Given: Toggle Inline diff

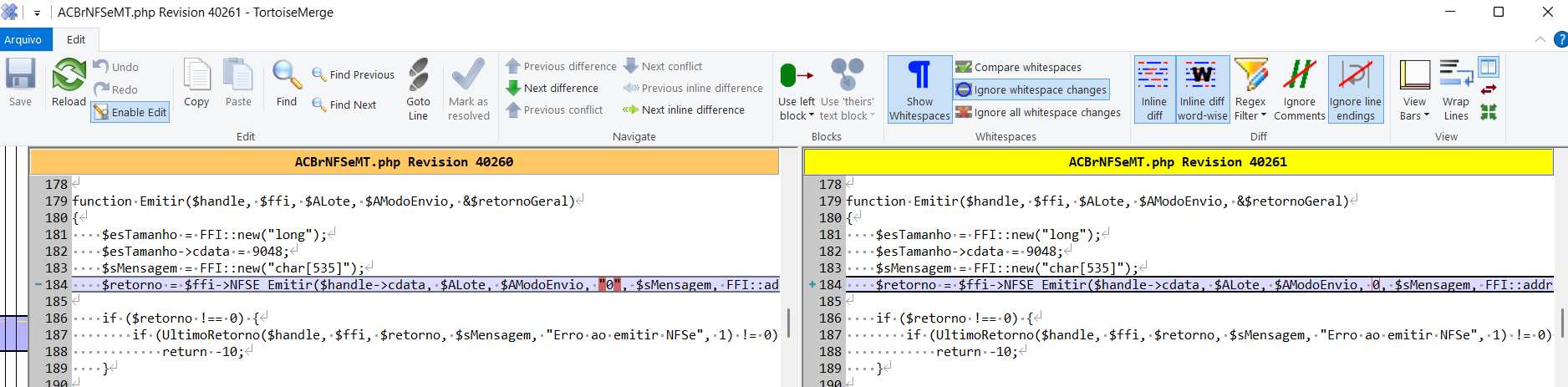Looking at the screenshot, I should click(1154, 89).
